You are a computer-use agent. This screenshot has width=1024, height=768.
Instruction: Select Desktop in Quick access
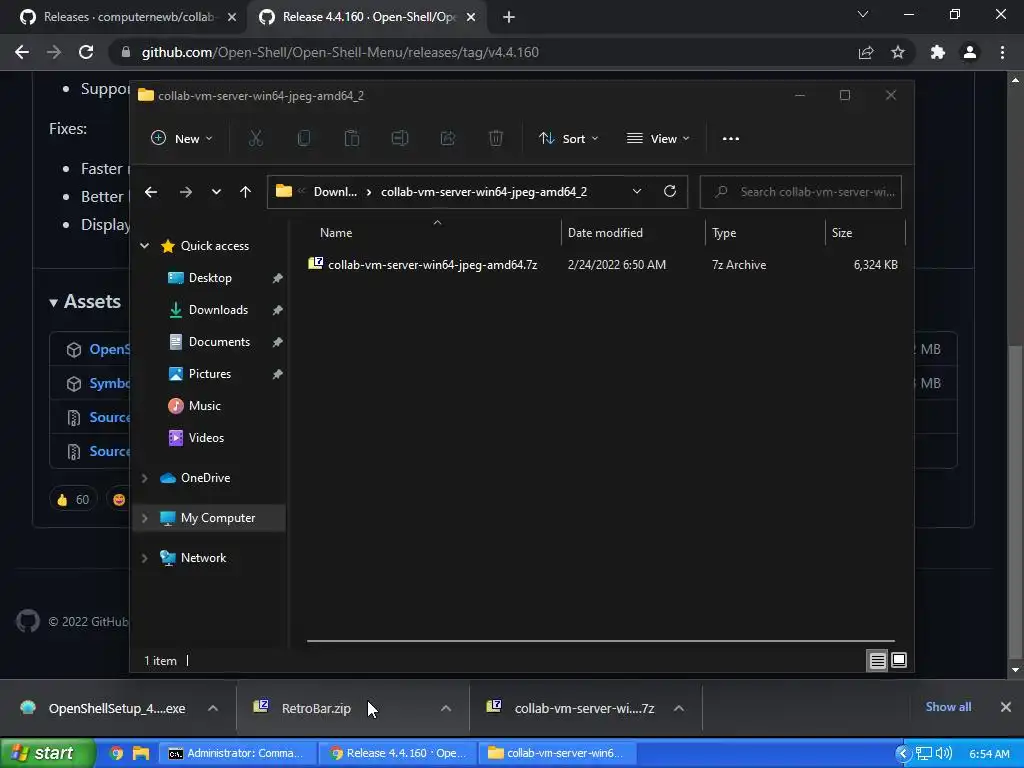pyautogui.click(x=210, y=278)
